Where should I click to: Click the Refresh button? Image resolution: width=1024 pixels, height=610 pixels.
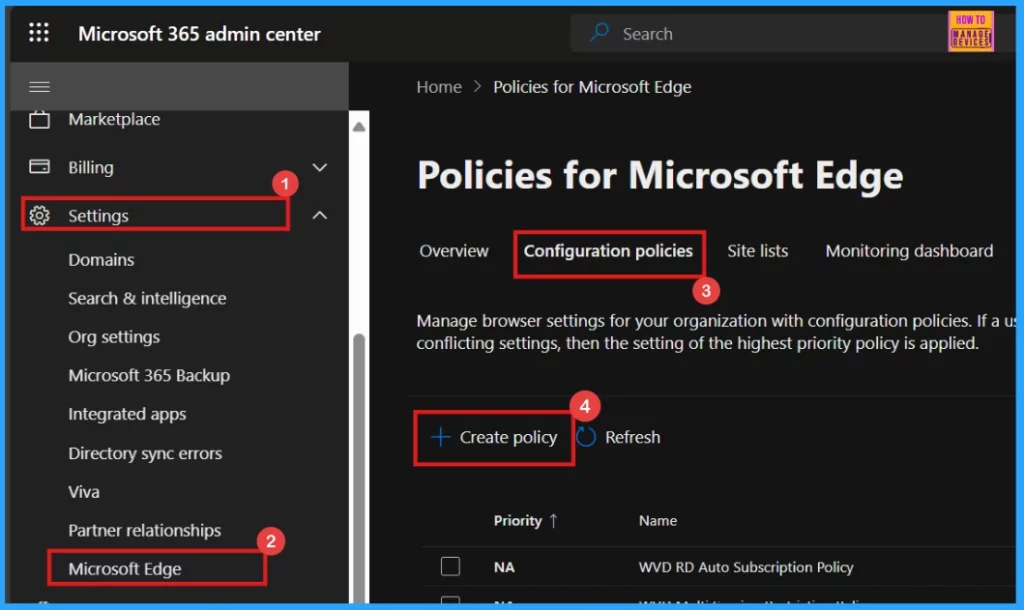pos(618,437)
